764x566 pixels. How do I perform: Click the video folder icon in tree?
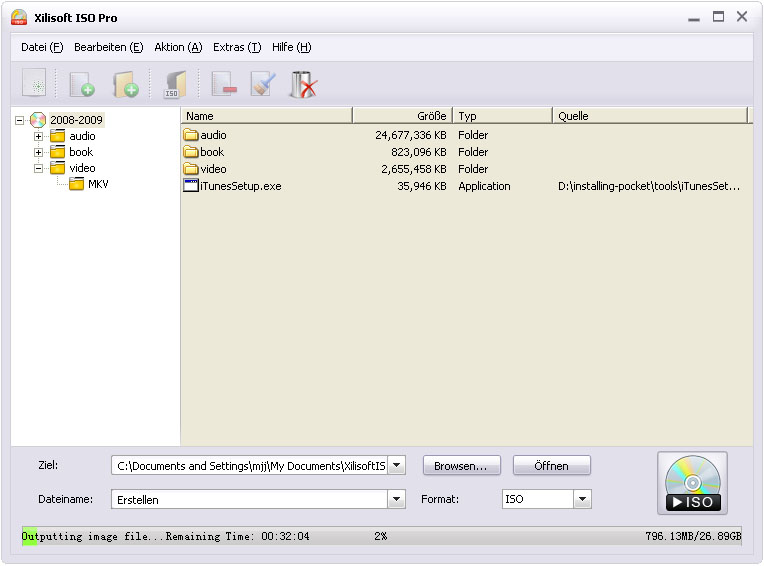[x=57, y=168]
